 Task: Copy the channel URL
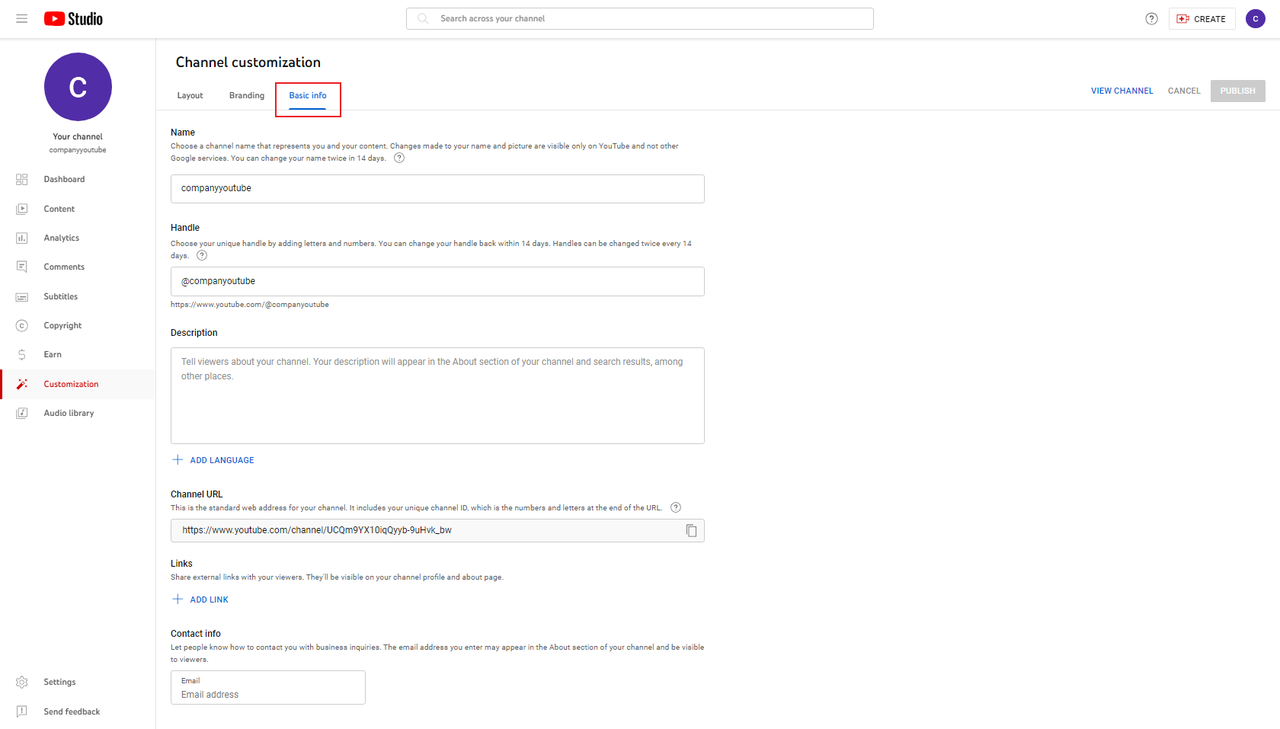coord(691,530)
